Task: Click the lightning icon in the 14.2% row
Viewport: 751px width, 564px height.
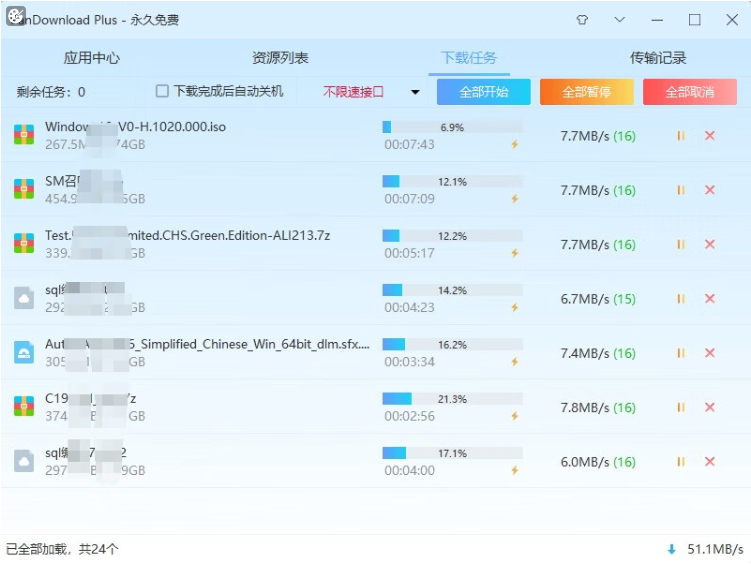Action: click(515, 307)
